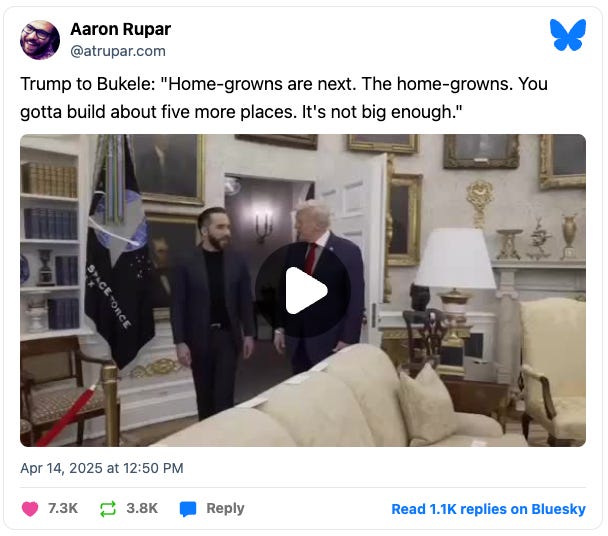The height and width of the screenshot is (536, 608).
Task: Select the Reply text label
Action: pyautogui.click(x=225, y=508)
